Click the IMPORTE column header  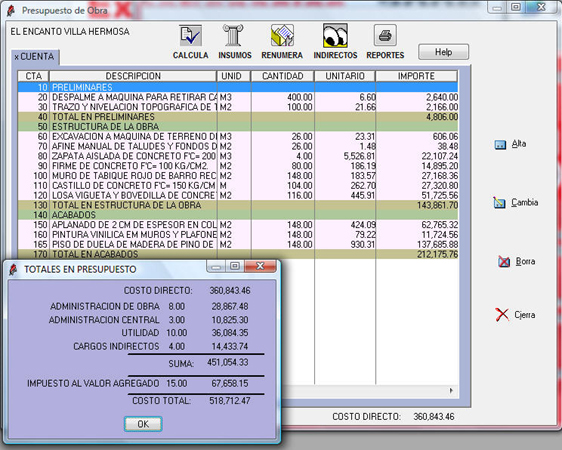click(416, 76)
